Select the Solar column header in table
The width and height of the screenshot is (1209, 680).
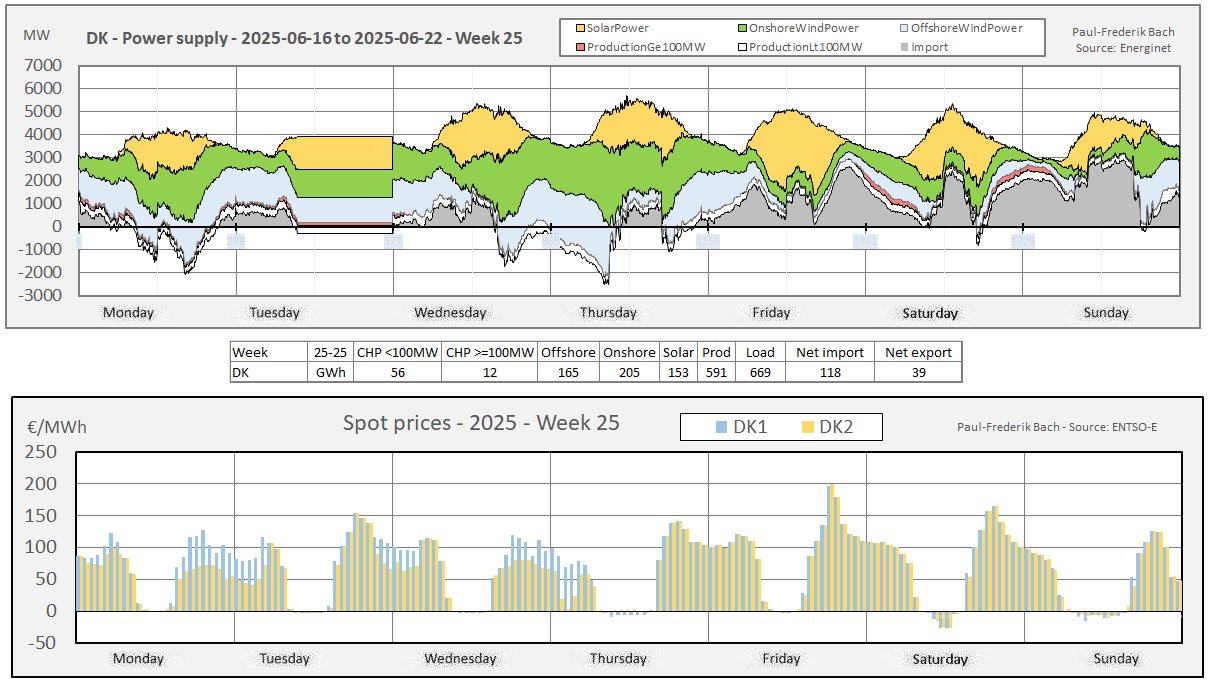678,352
